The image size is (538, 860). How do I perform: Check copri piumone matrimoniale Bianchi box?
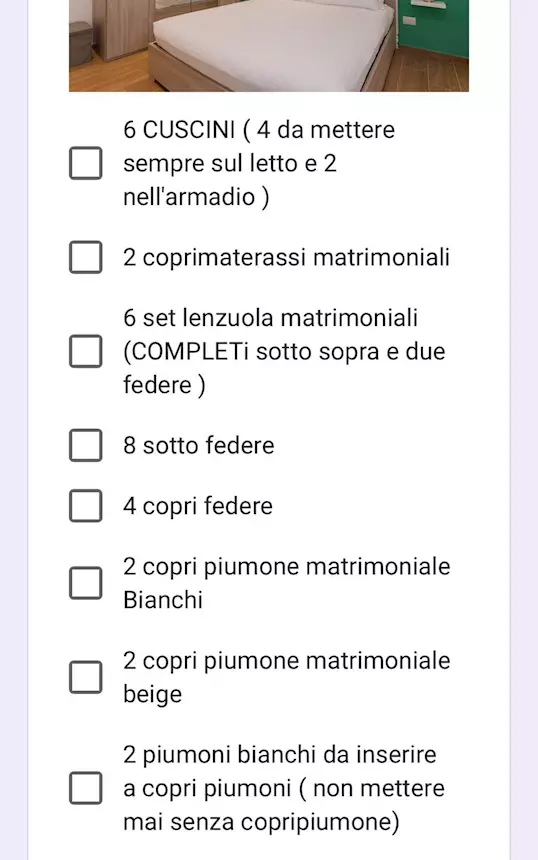[86, 583]
